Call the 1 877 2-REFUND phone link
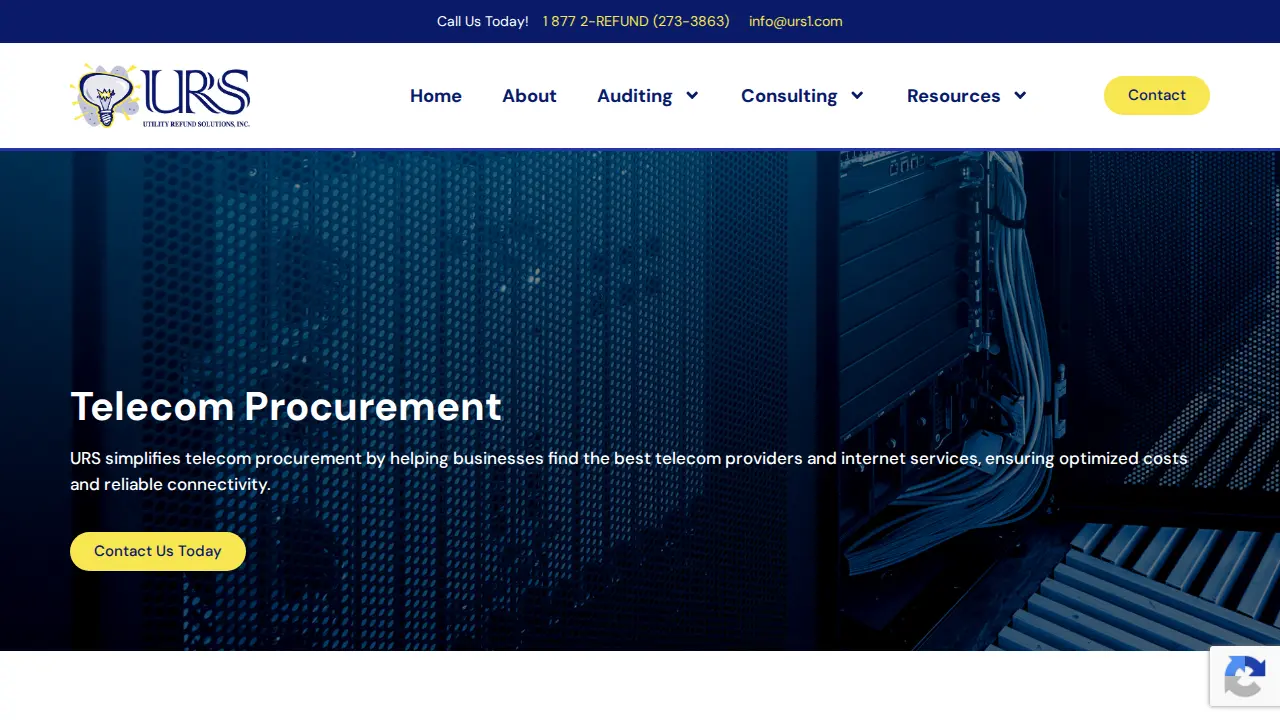This screenshot has width=1280, height=720. pyautogui.click(x=636, y=21)
